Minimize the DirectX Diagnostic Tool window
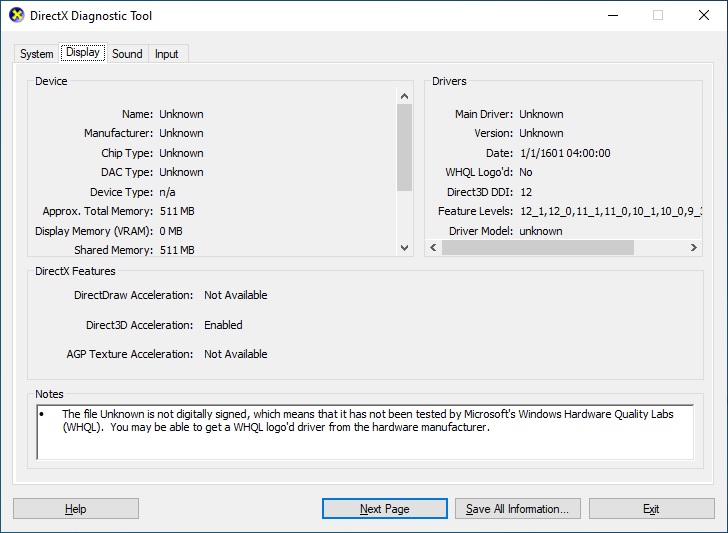This screenshot has height=533, width=728. (x=613, y=15)
